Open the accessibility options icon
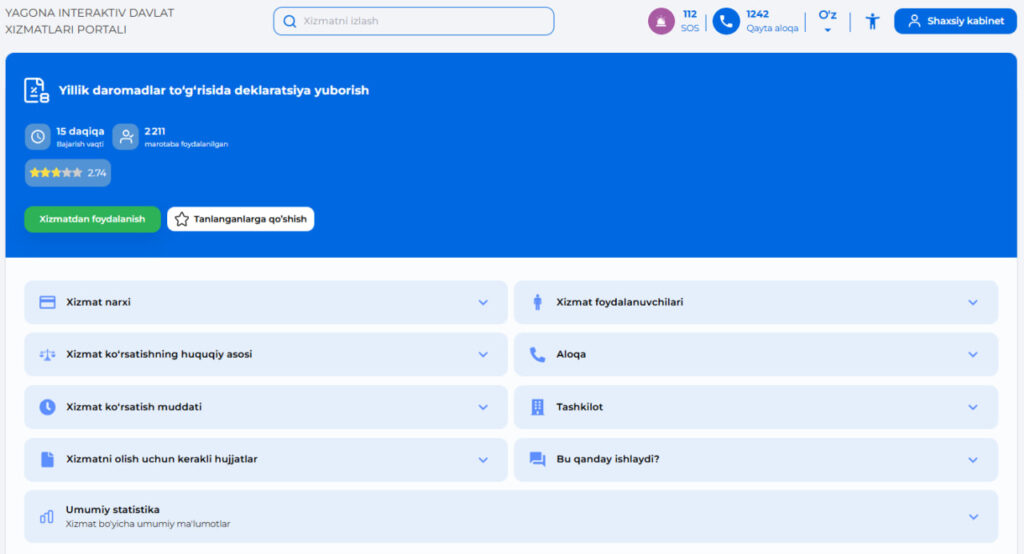 pyautogui.click(x=872, y=21)
